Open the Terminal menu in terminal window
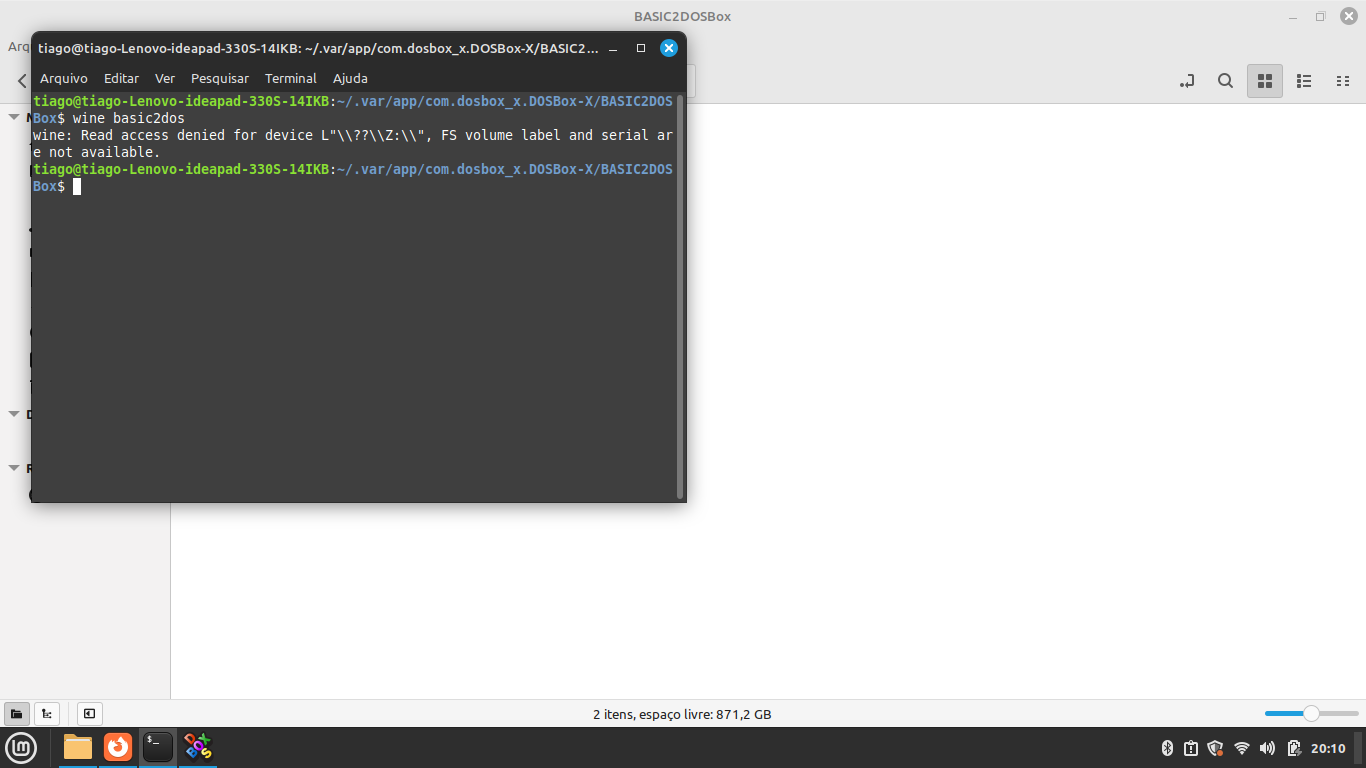The width and height of the screenshot is (1366, 768). click(x=290, y=78)
